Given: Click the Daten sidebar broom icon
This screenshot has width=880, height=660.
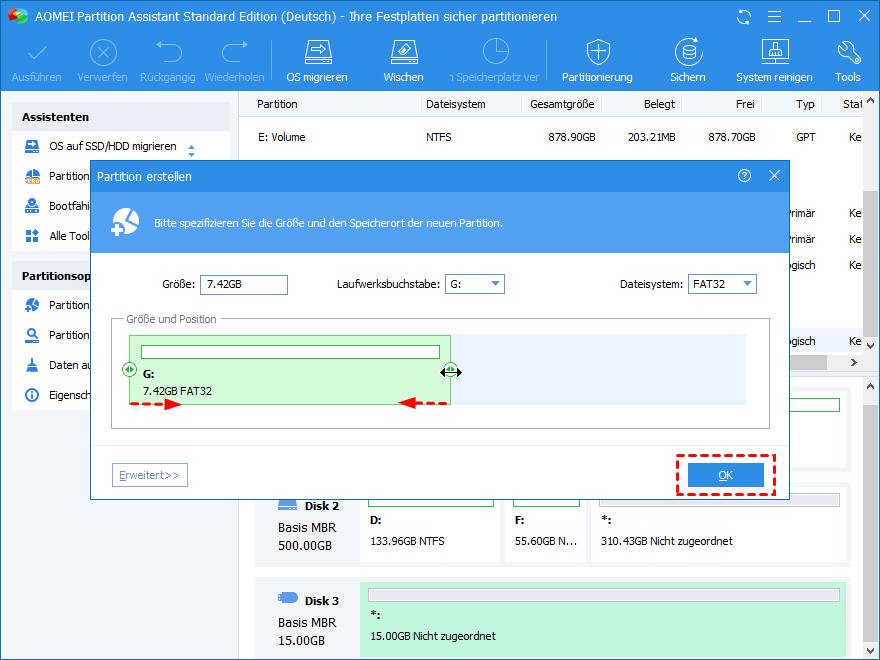Looking at the screenshot, I should [x=32, y=365].
